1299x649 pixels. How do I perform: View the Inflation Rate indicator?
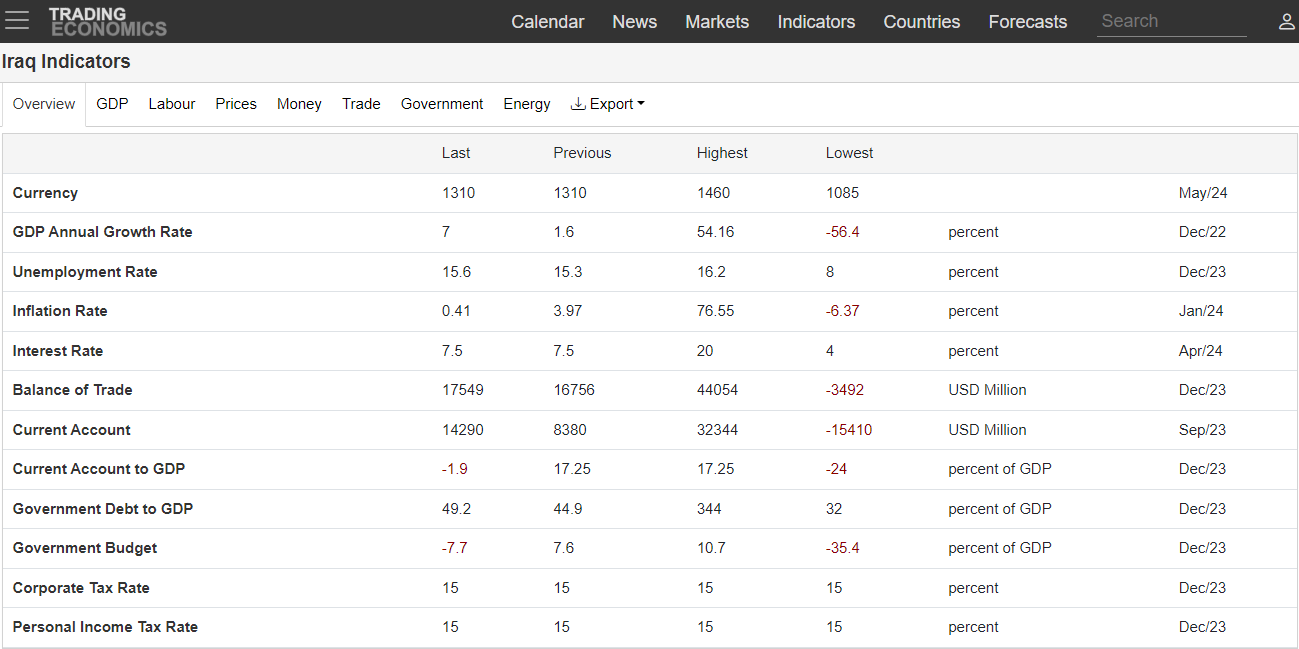coord(60,311)
